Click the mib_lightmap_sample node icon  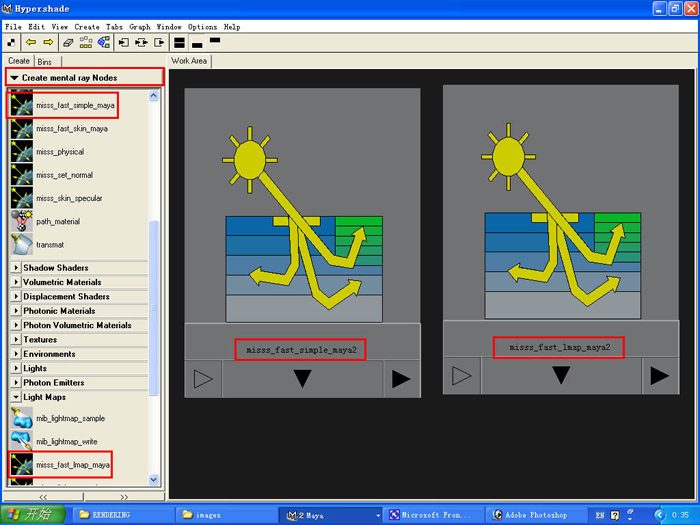(21, 418)
